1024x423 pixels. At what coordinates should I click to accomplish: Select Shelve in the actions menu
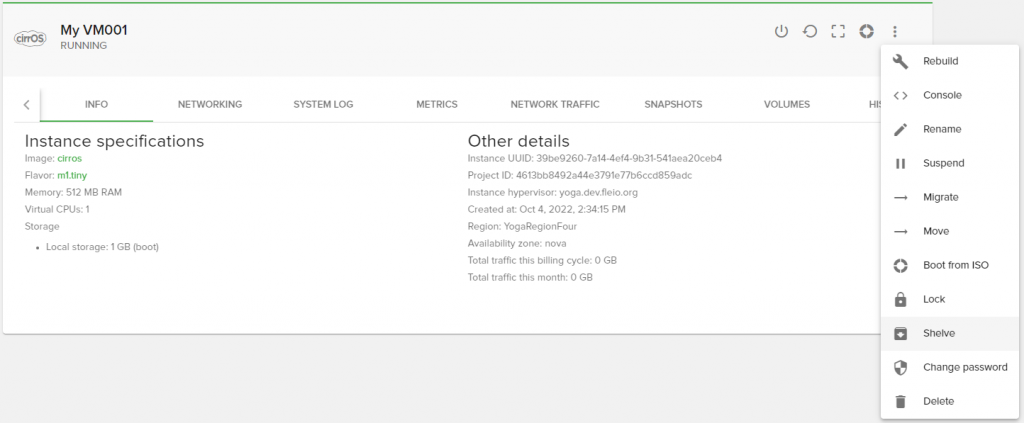pyautogui.click(x=950, y=333)
